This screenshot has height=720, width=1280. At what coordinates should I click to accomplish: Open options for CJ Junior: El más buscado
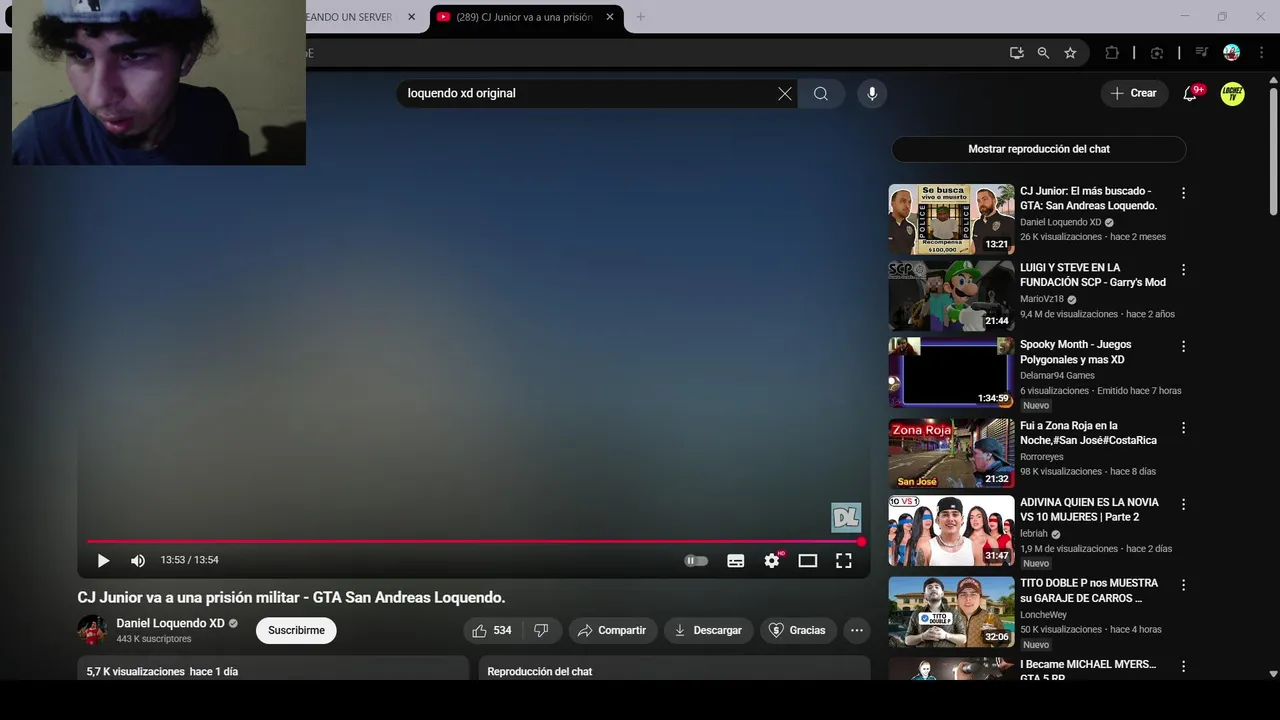click(1184, 193)
